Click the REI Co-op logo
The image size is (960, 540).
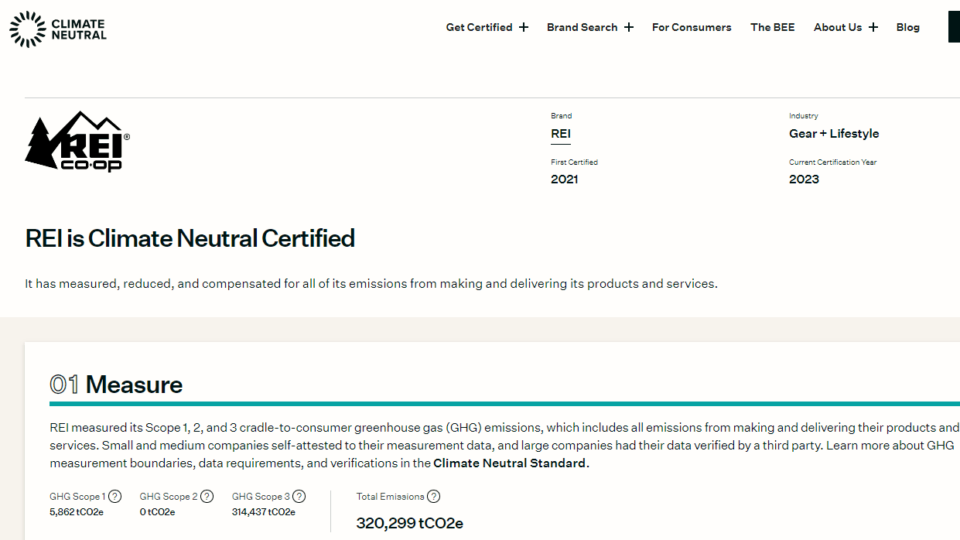77,141
